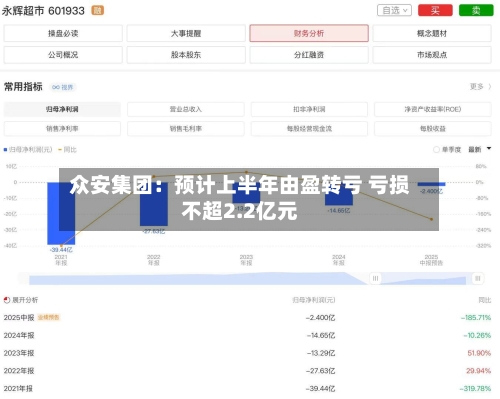Click the -39.44亿 table value
Screen dimensions: 500x399
(320, 388)
